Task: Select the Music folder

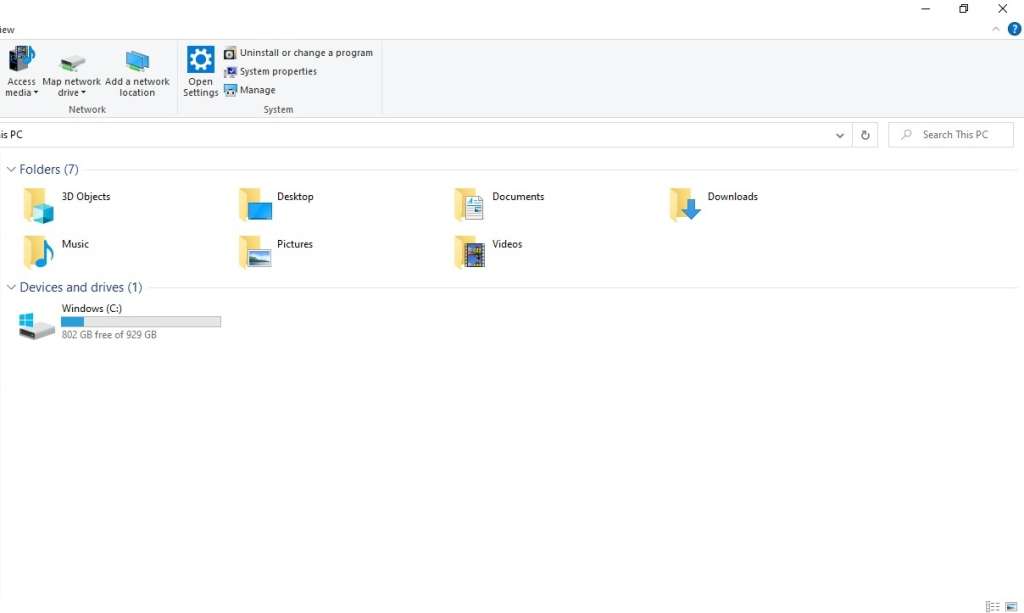Action: pos(40,251)
